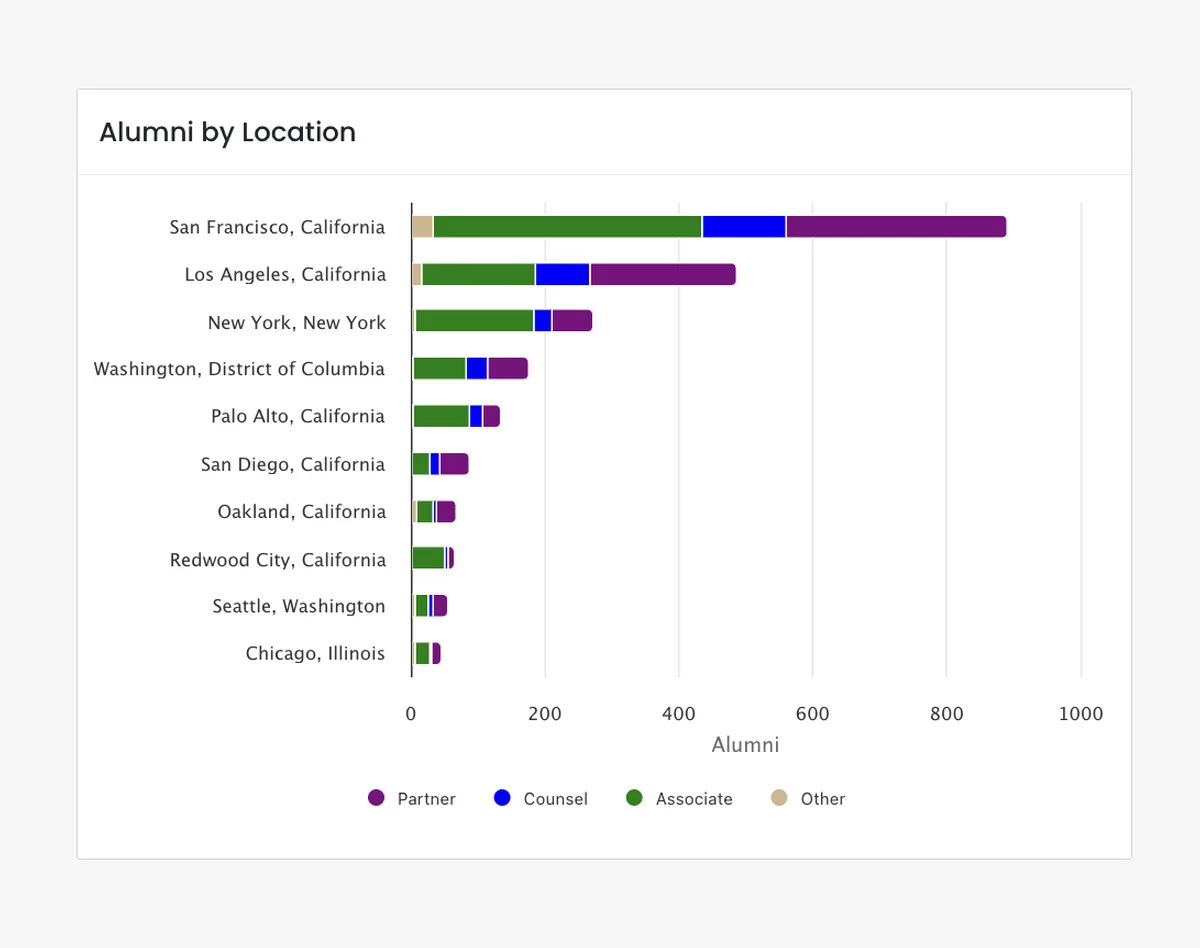Click the '200' x-axis tick label
This screenshot has width=1200, height=948.
[x=545, y=714]
